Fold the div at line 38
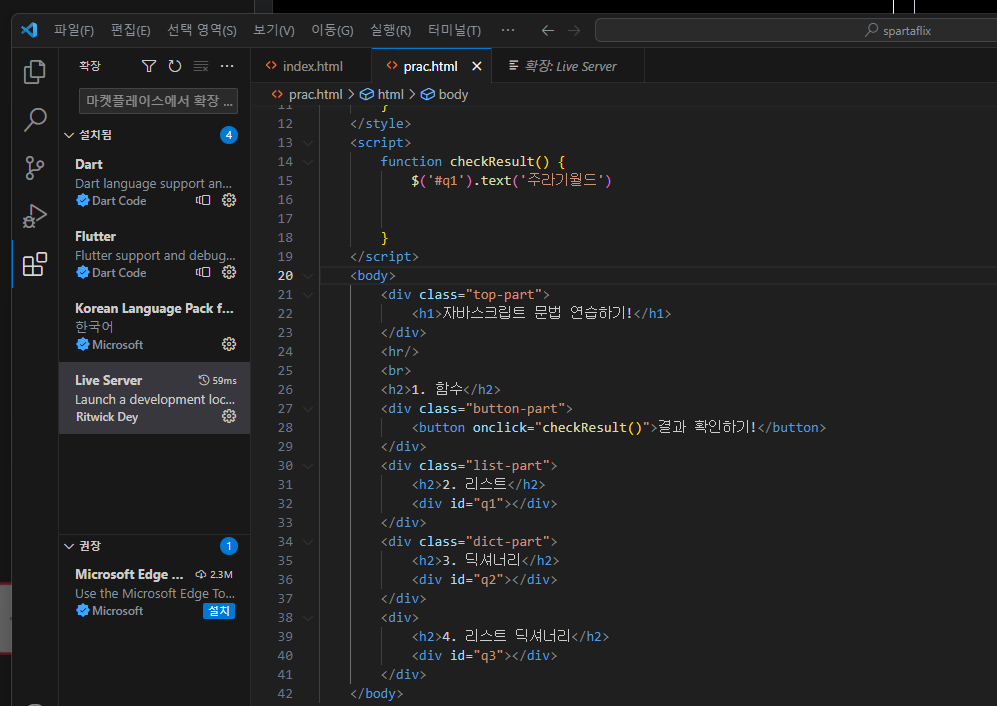 (308, 618)
